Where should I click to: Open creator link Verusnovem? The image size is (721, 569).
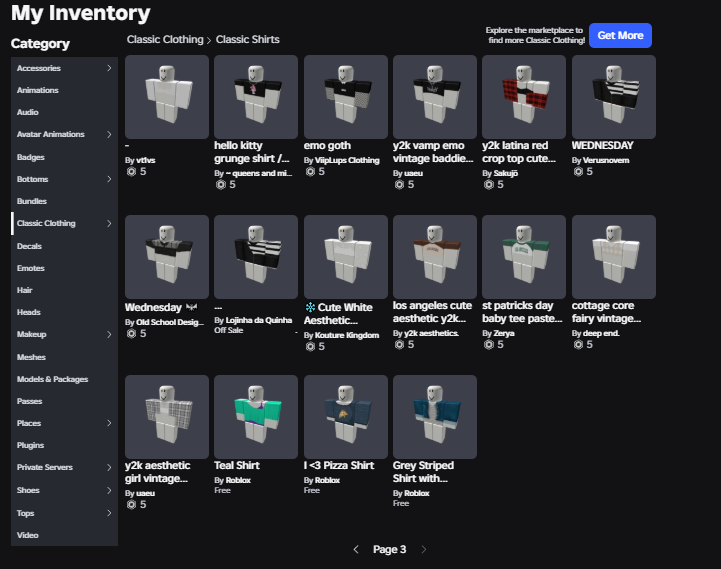(606, 160)
